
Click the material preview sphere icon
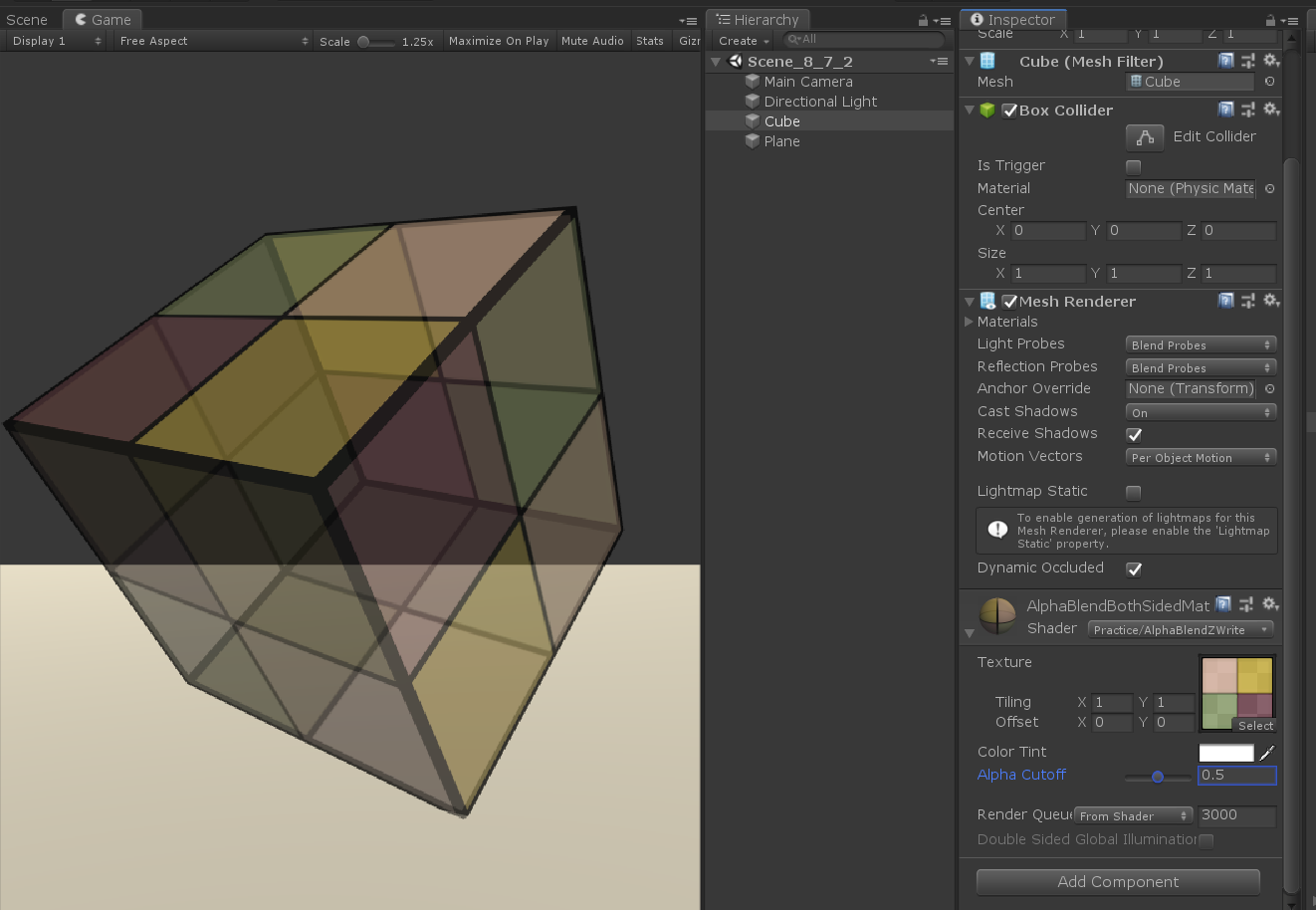997,615
